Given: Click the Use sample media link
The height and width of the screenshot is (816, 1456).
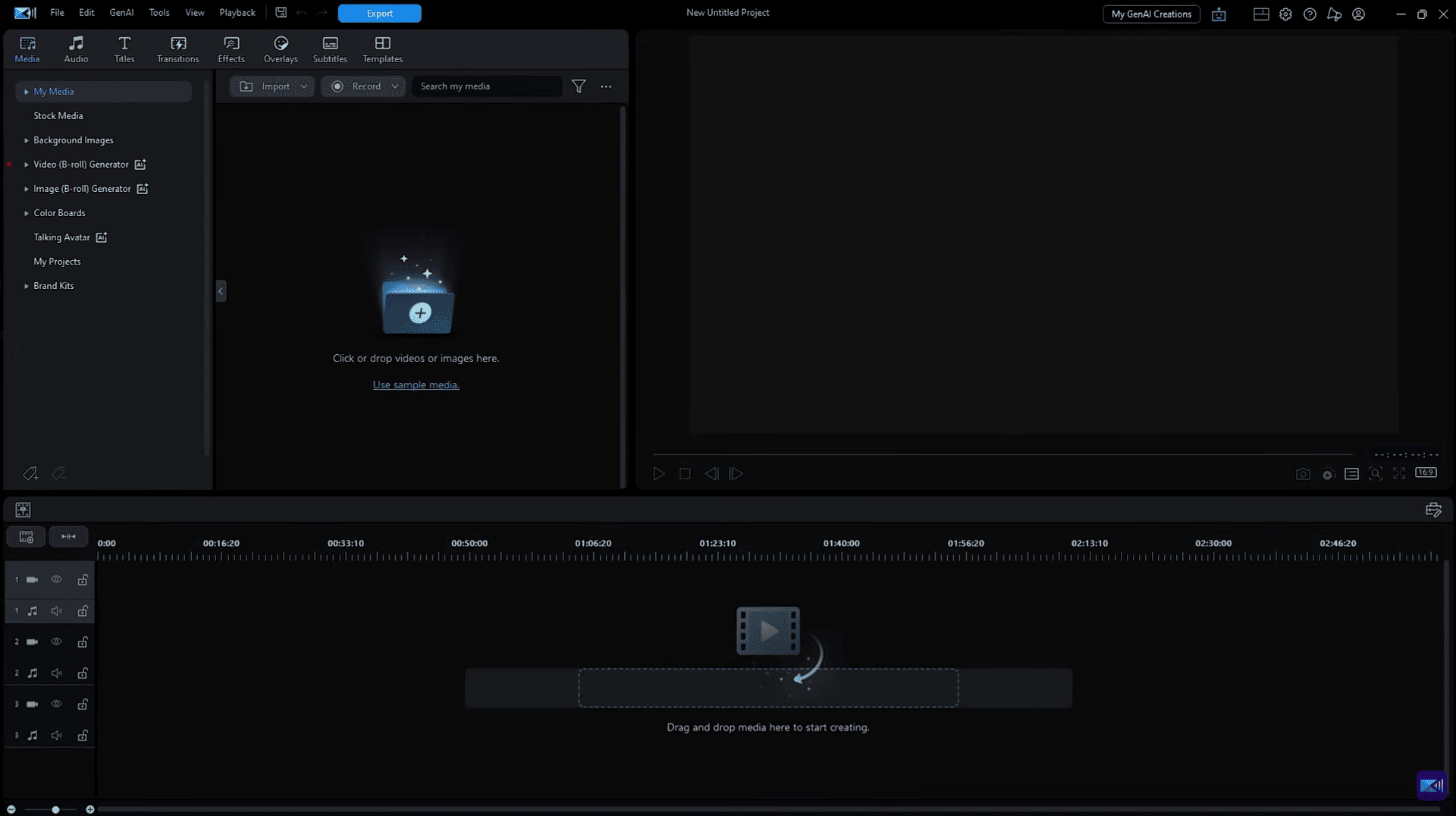Looking at the screenshot, I should (416, 385).
